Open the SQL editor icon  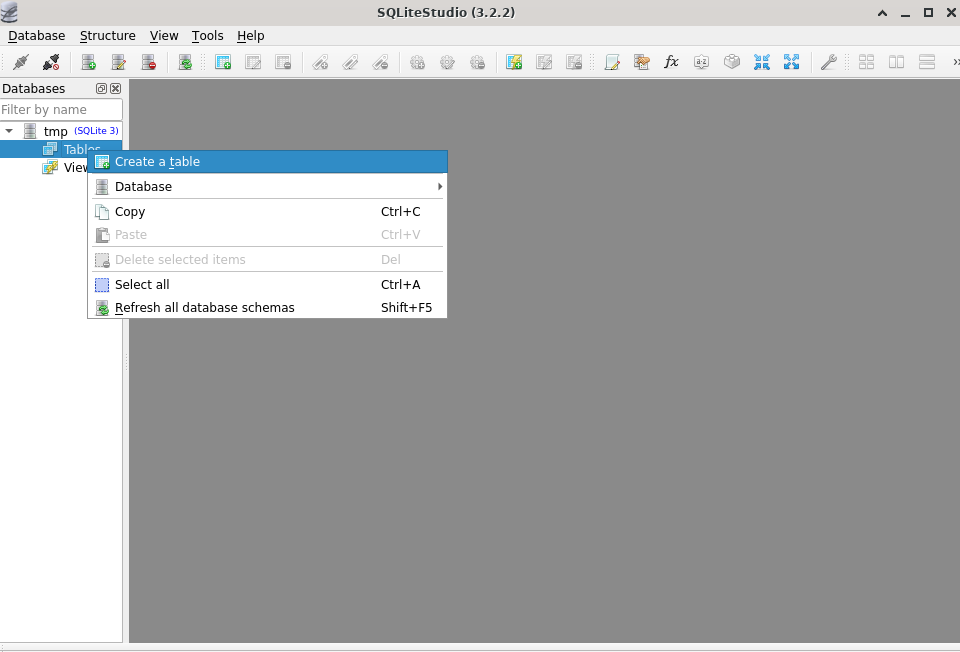(x=612, y=62)
